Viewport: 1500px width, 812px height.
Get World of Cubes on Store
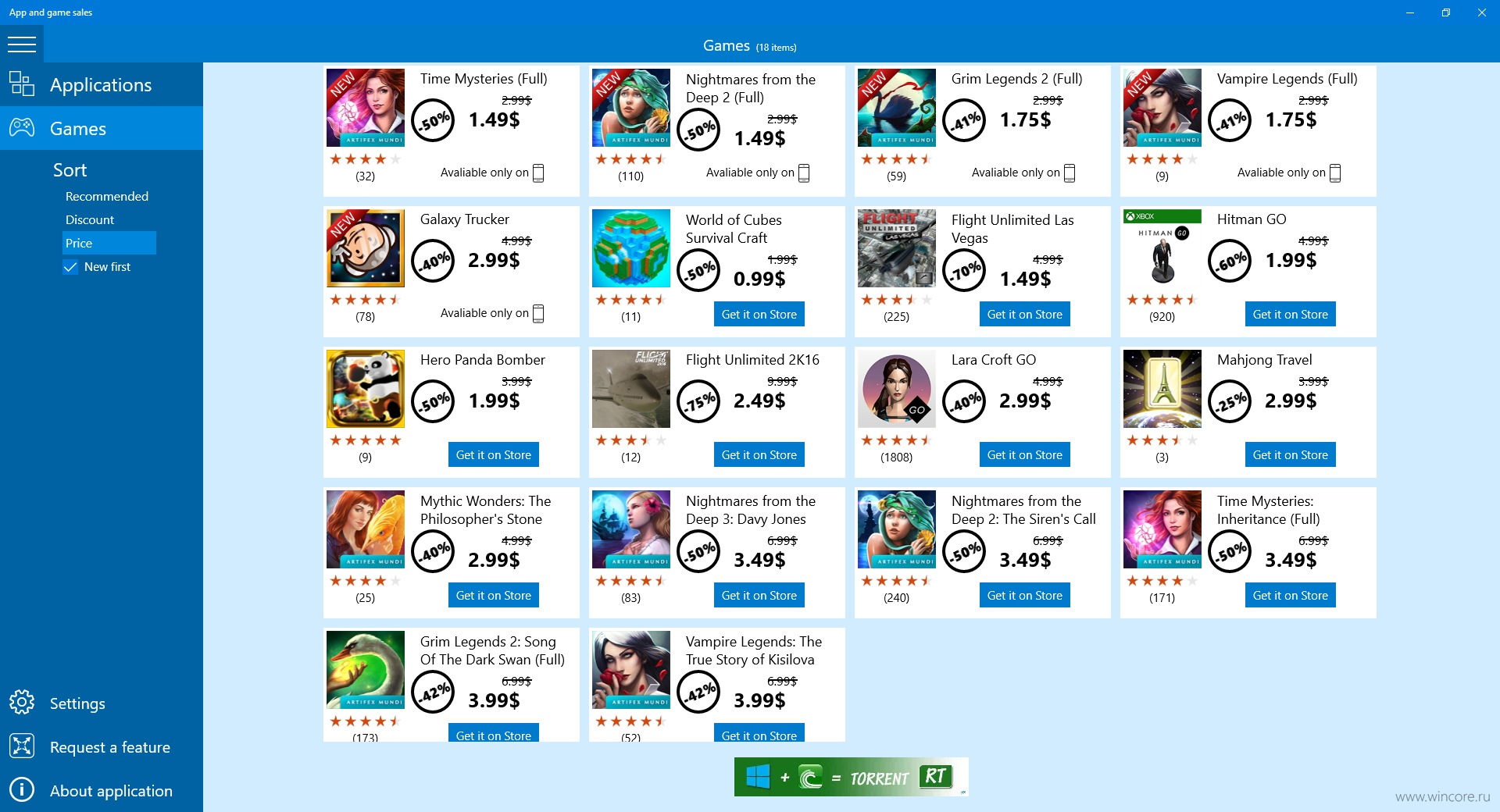click(x=759, y=314)
